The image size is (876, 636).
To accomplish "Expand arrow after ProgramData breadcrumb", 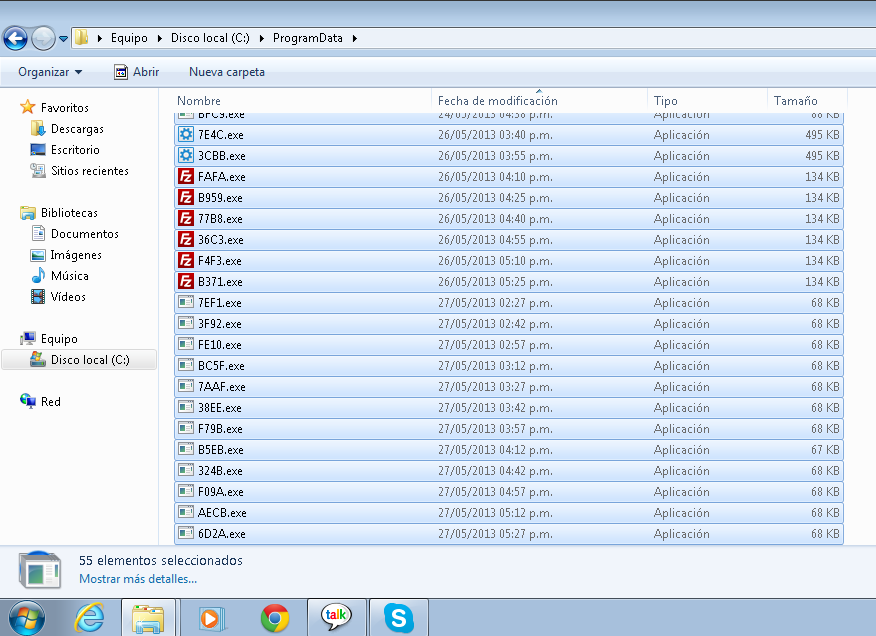I will point(354,38).
